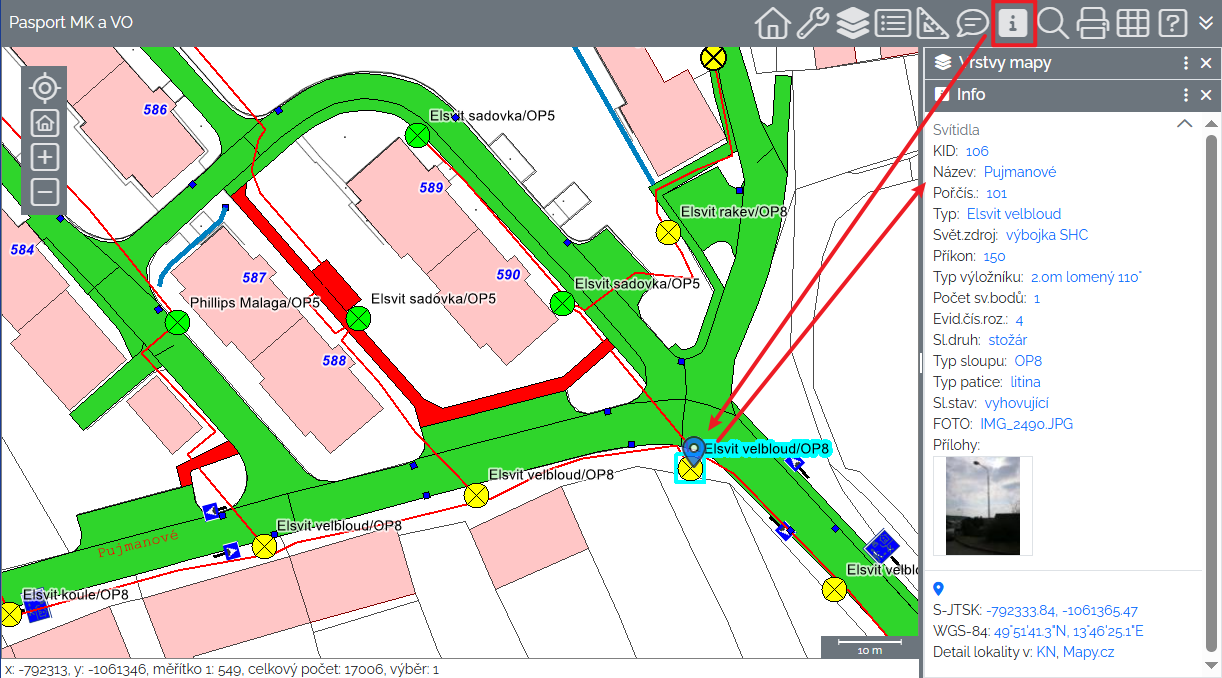Click the street lamp photo thumbnail
The width and height of the screenshot is (1222, 678).
pos(982,505)
